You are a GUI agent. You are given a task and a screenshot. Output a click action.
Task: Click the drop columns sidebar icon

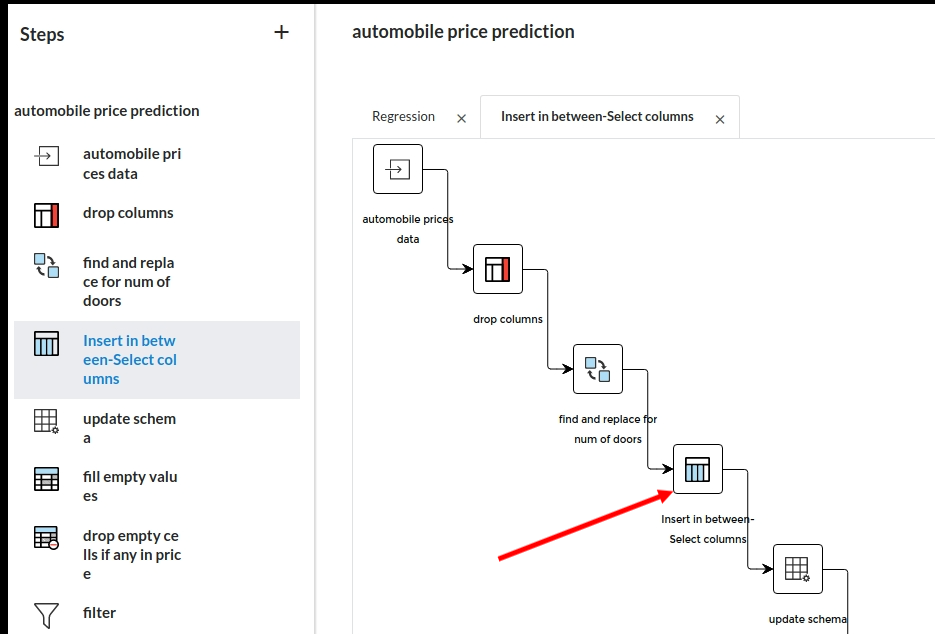pos(47,214)
